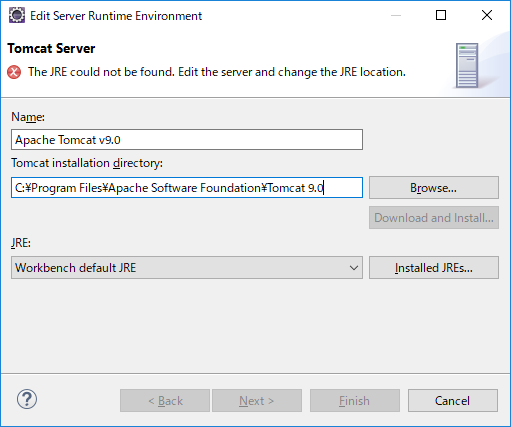The image size is (511, 427).
Task: Open the Installed JREs... preferences
Action: (x=434, y=268)
